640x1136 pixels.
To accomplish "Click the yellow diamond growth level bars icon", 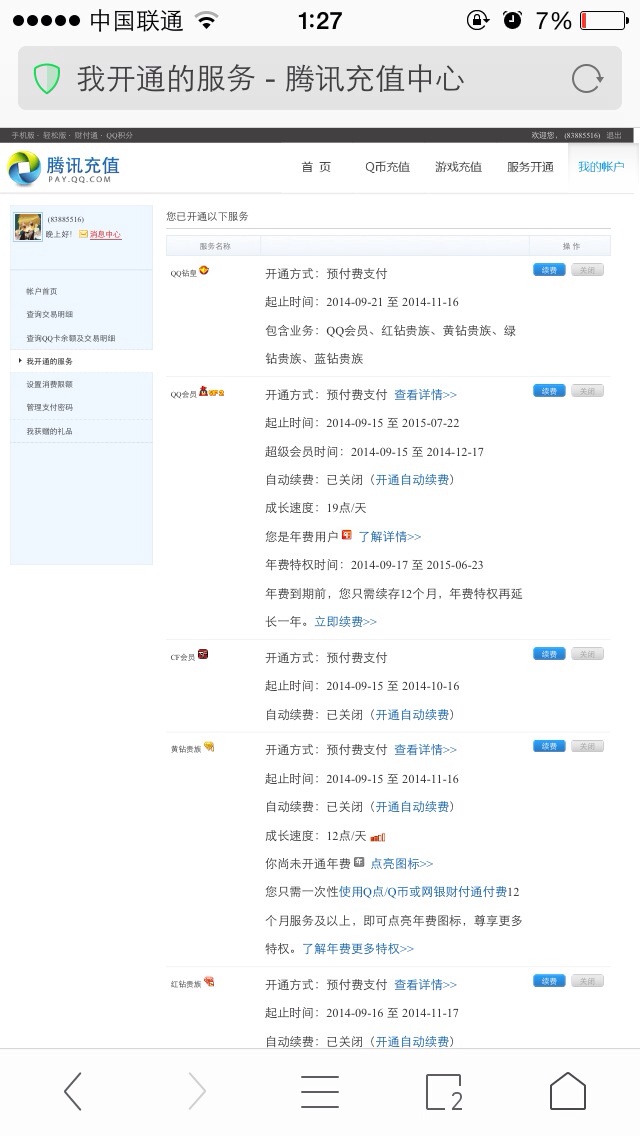I will tap(378, 837).
